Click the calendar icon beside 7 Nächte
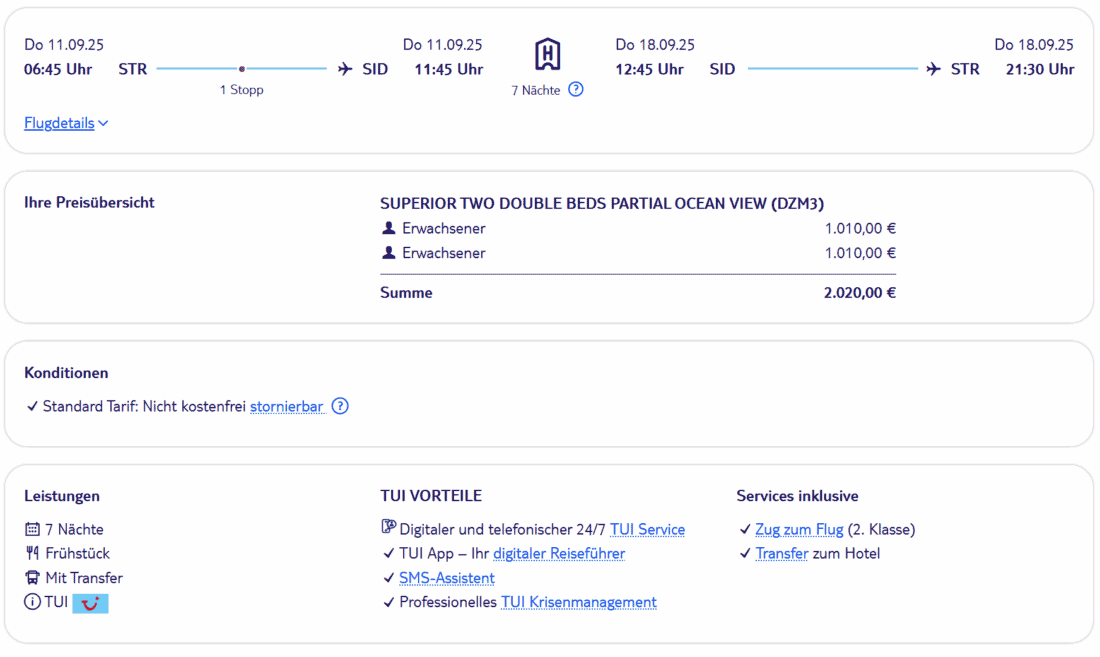The width and height of the screenshot is (1100, 657). tap(32, 530)
